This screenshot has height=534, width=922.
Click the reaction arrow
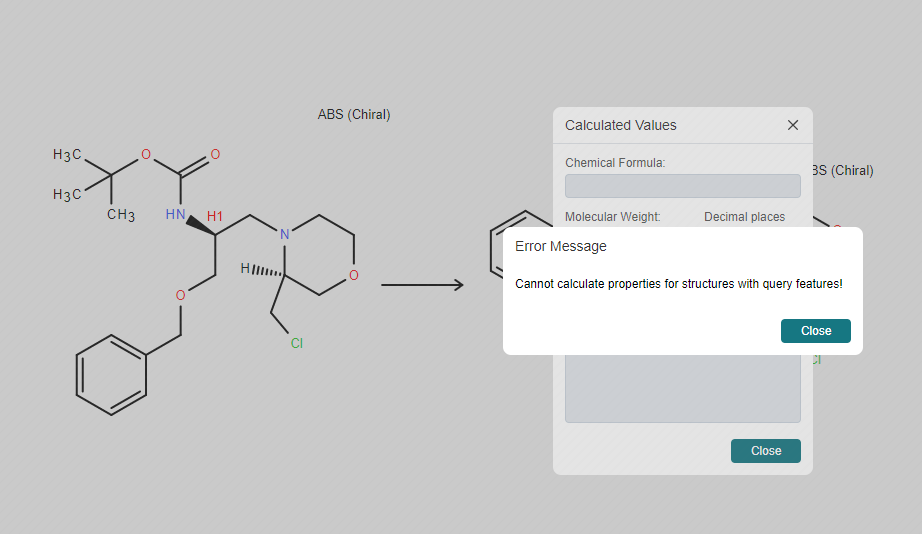(422, 285)
